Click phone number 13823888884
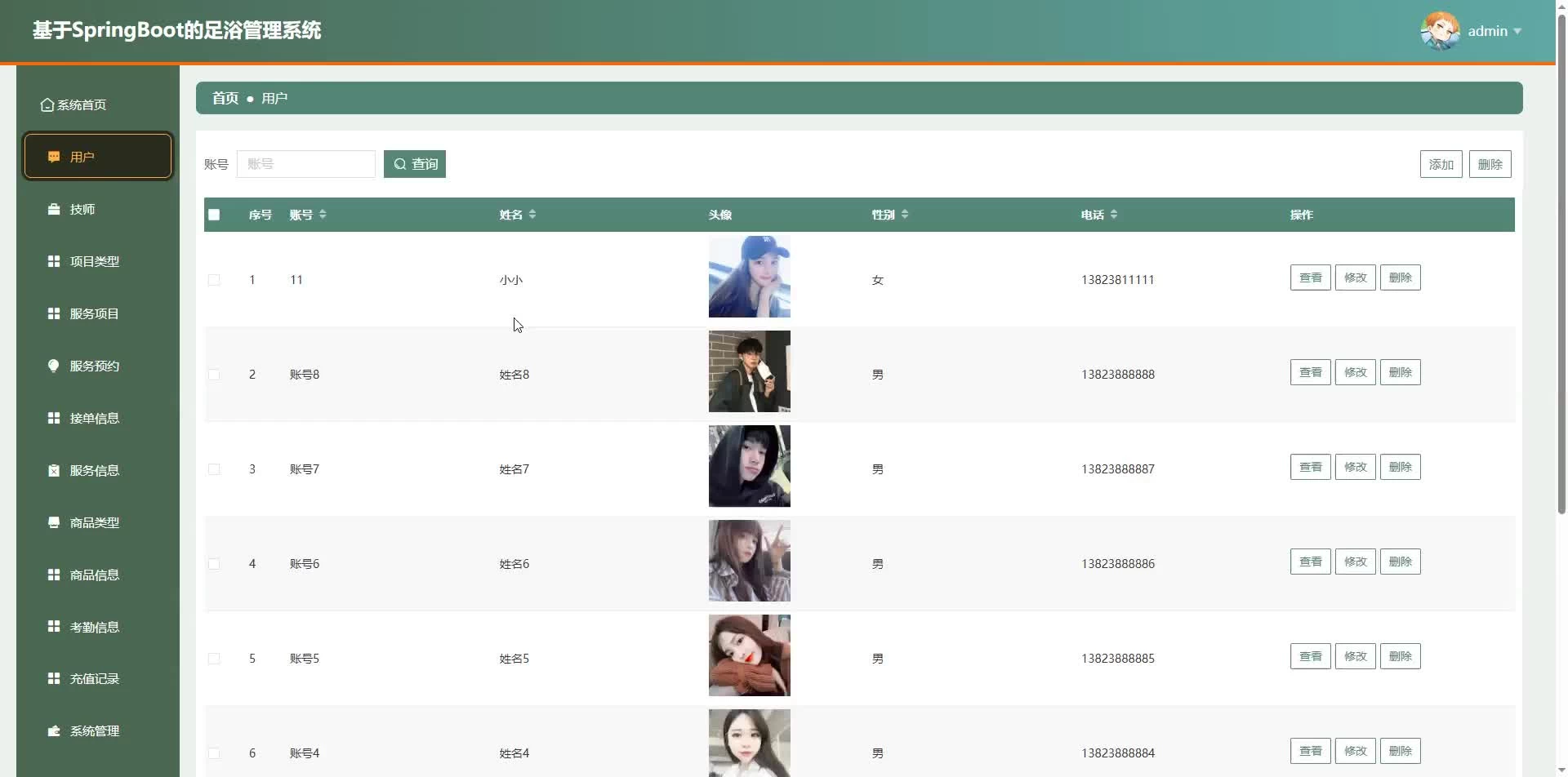 click(1118, 753)
